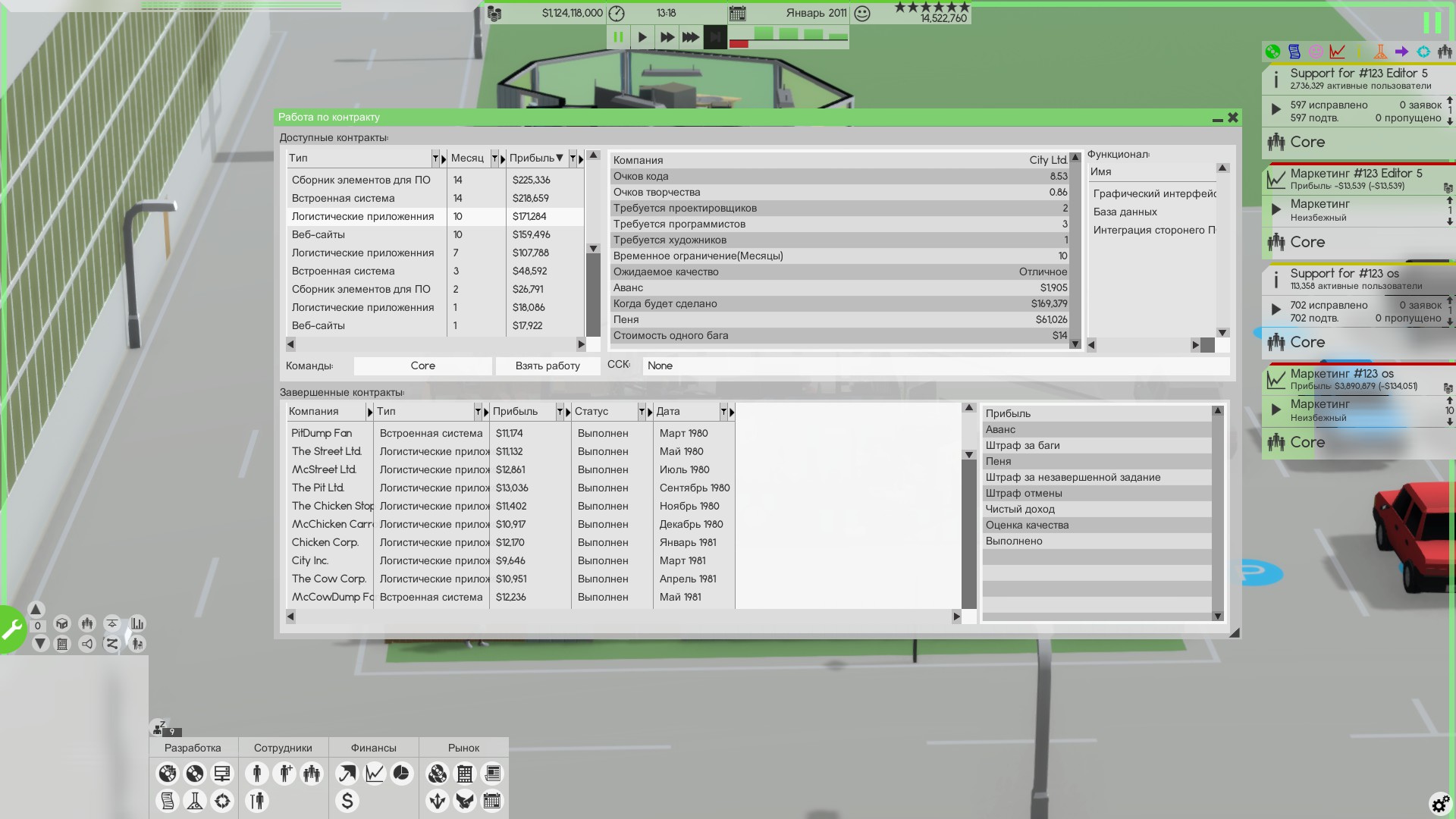This screenshot has width=1456, height=819.
Task: Open the Команды team selector showing Core
Action: pos(422,366)
